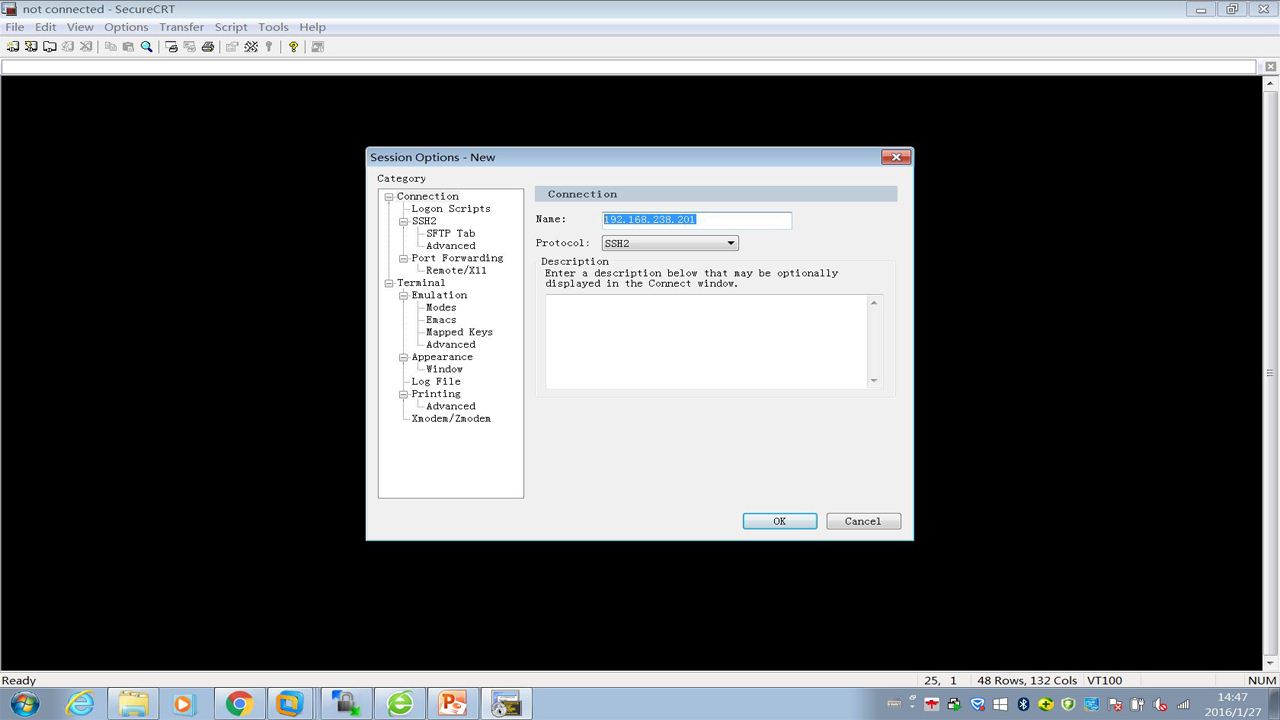The image size is (1280, 720).
Task: Collapse the Emulation tree node
Action: (404, 295)
